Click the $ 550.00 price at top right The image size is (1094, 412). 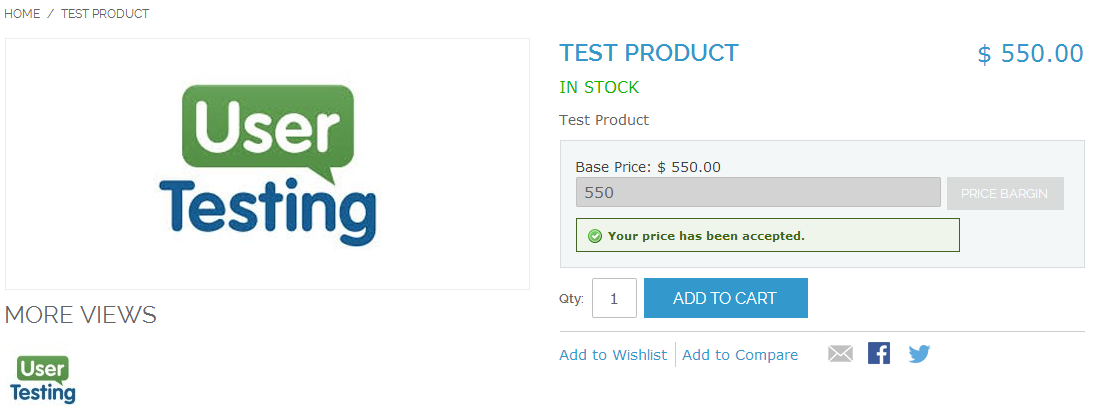pos(1030,54)
